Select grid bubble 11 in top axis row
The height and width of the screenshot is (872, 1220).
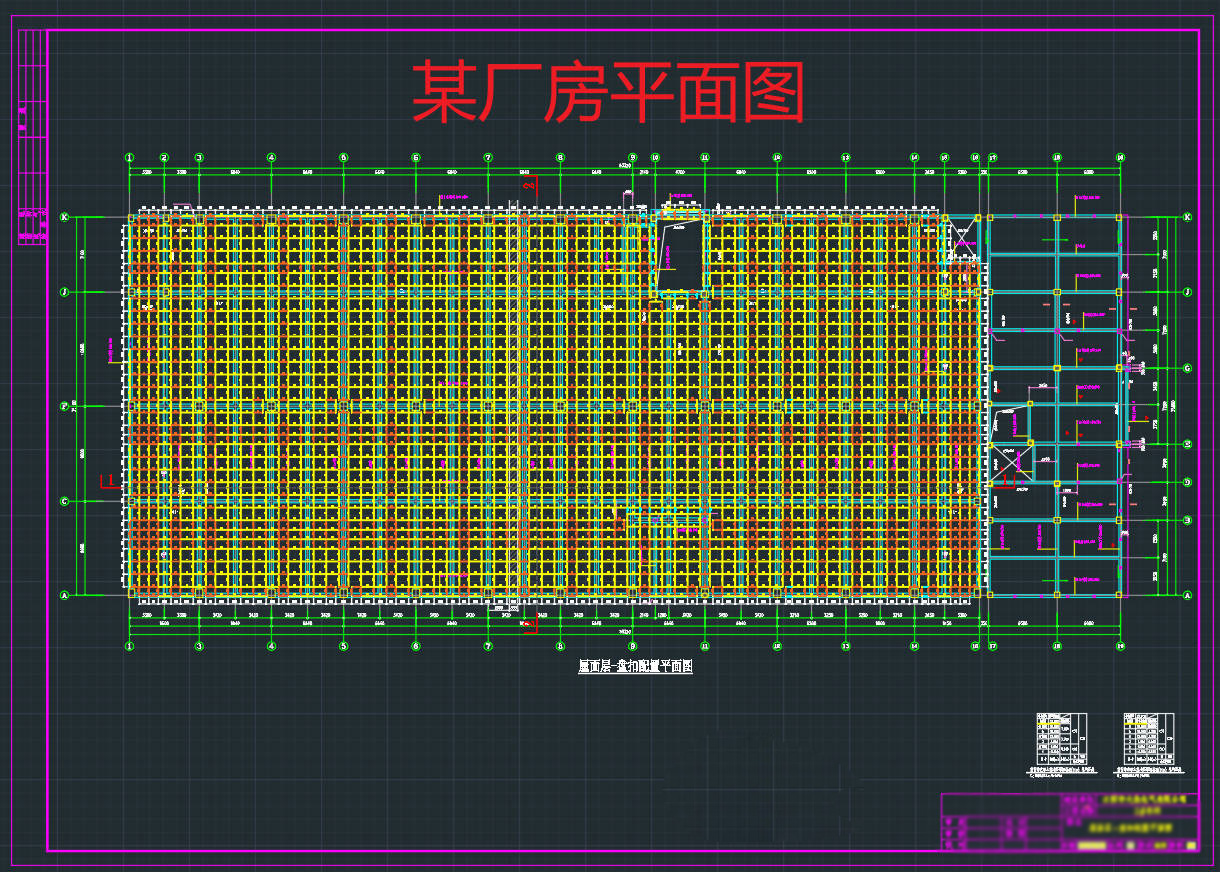pos(705,157)
